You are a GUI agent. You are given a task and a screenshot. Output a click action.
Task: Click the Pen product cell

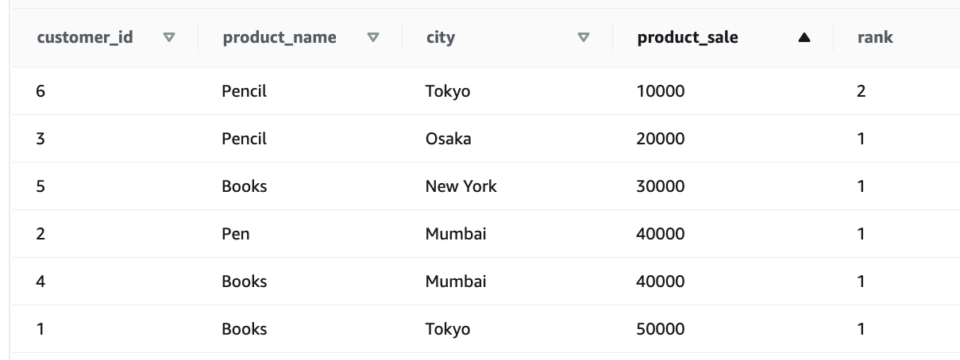pyautogui.click(x=236, y=234)
